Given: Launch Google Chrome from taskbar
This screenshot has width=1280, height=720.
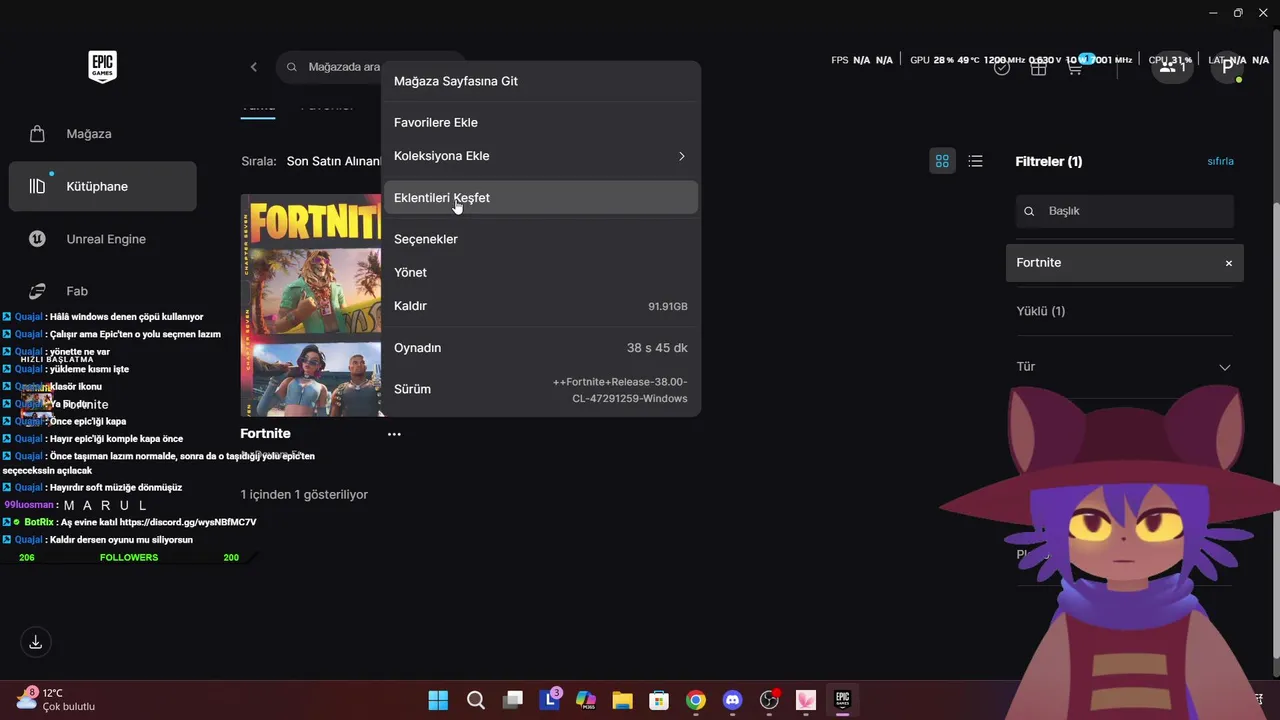Looking at the screenshot, I should pos(696,700).
